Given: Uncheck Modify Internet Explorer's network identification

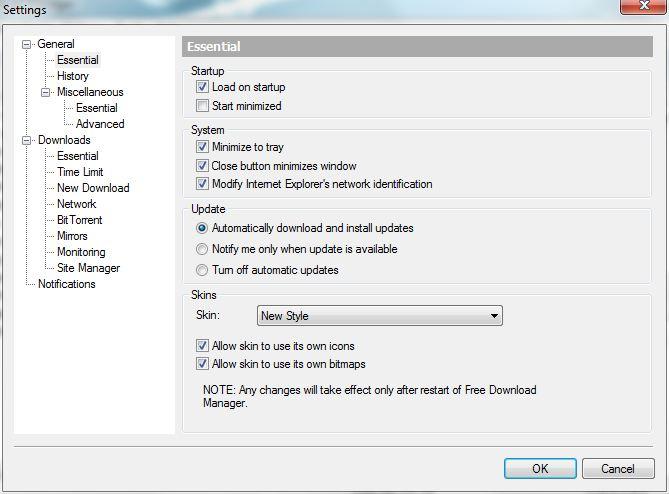Looking at the screenshot, I should [x=202, y=184].
